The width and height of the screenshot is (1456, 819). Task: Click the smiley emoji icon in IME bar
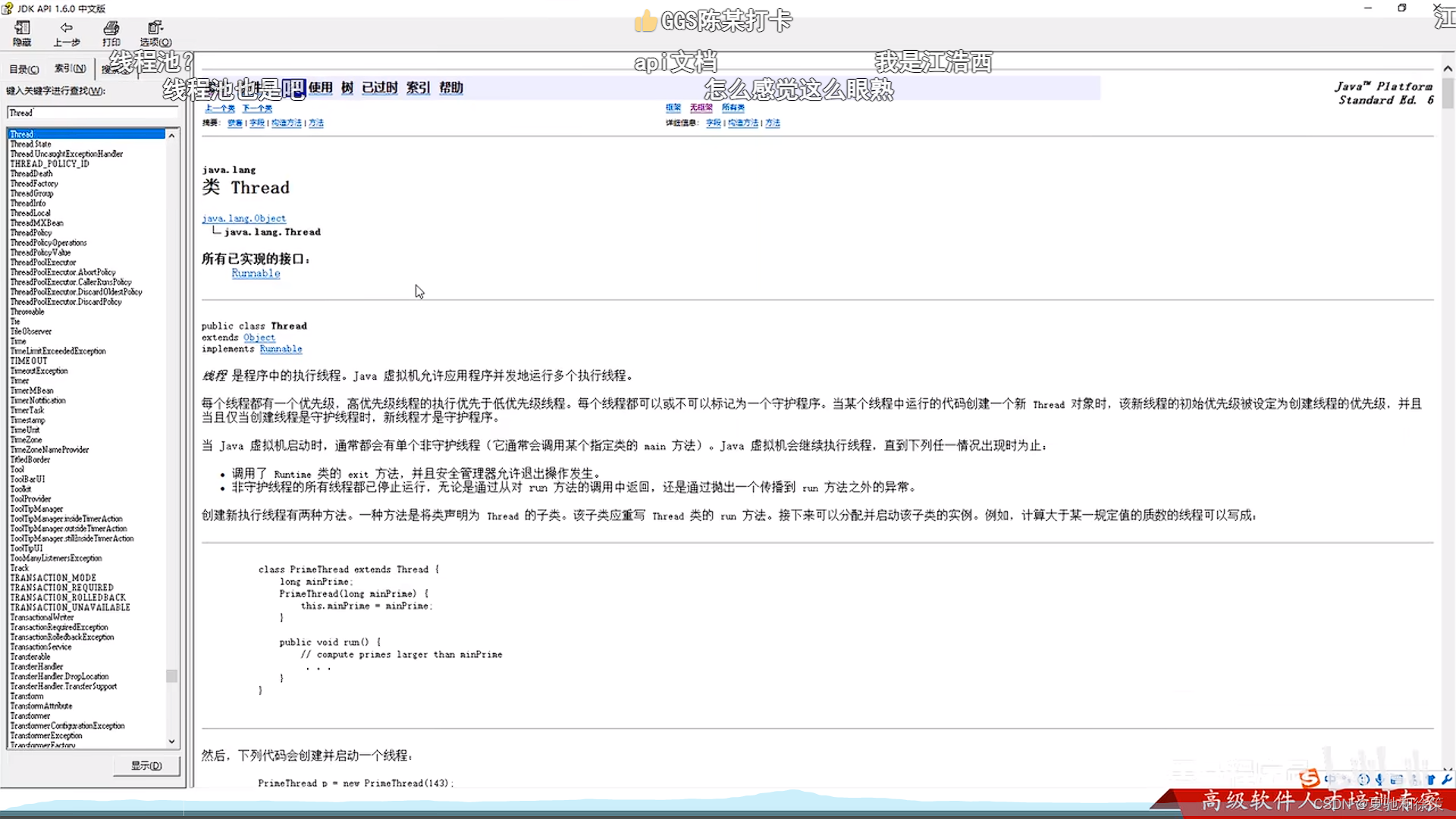pos(1363,780)
